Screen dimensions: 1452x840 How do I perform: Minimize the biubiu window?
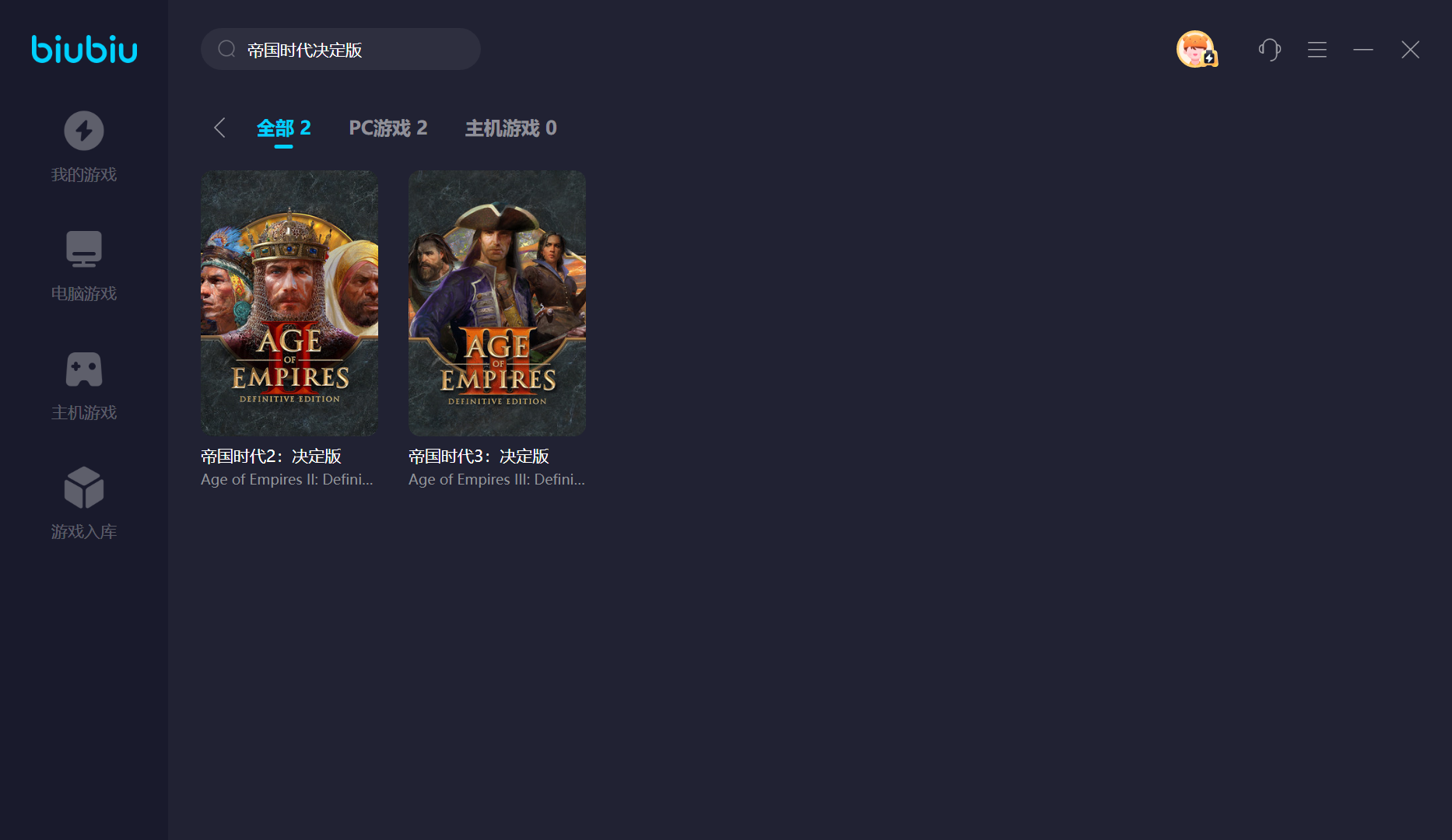pyautogui.click(x=1363, y=50)
